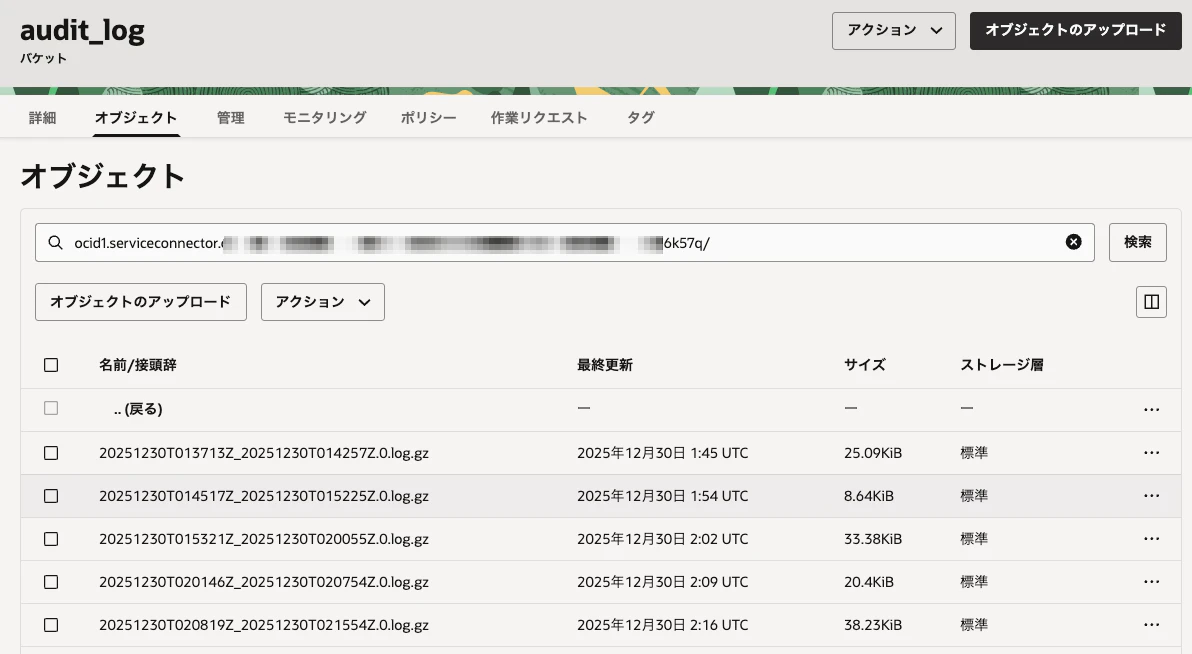Click 標準 storage tier in 8.64KiB row

(x=974, y=496)
